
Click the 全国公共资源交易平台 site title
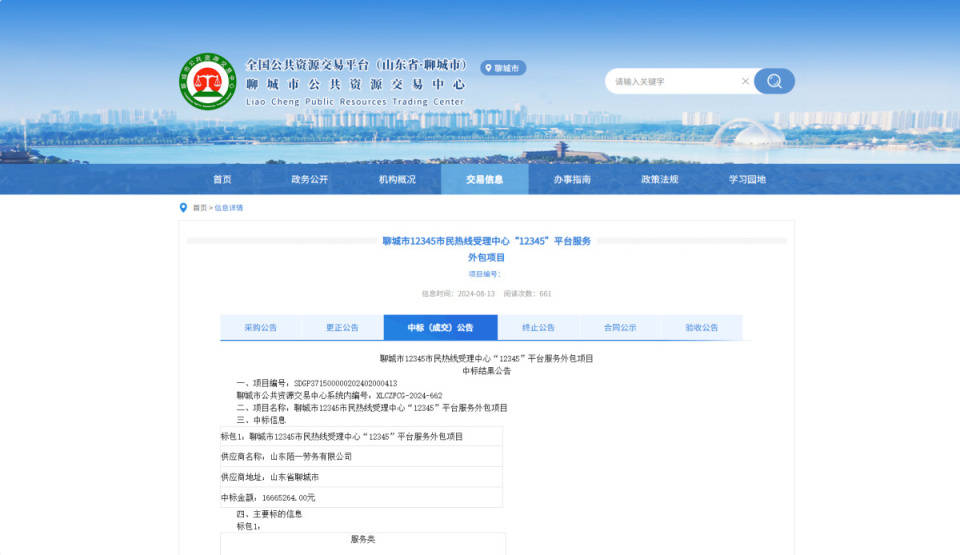356,64
